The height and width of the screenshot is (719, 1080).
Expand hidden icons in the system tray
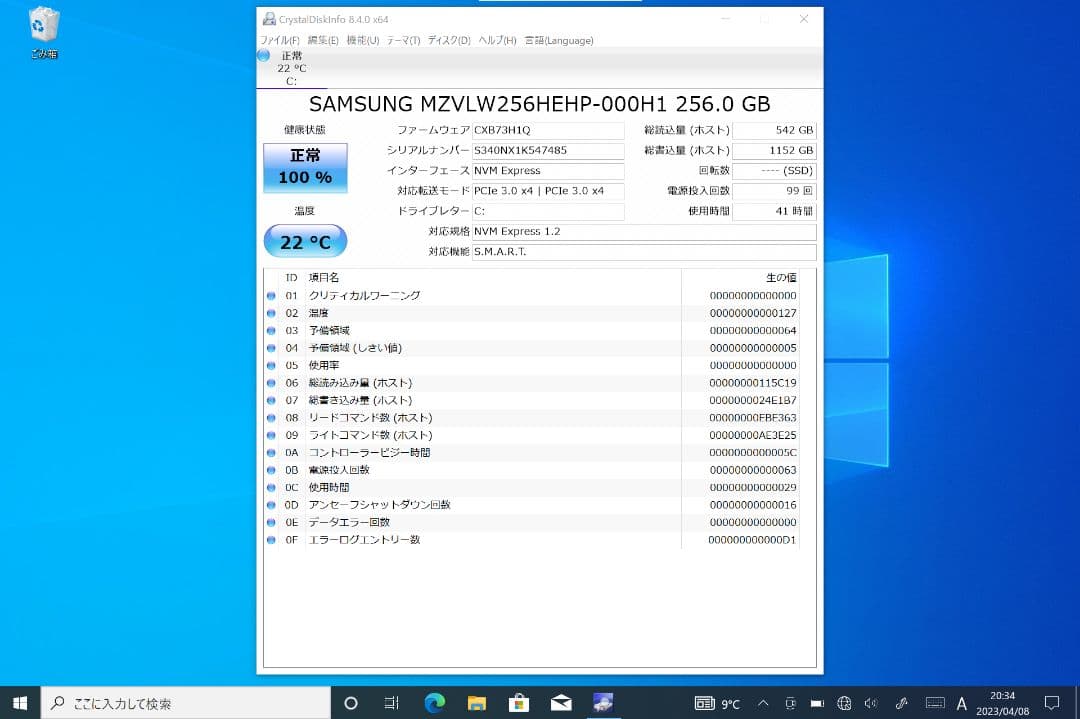762,703
